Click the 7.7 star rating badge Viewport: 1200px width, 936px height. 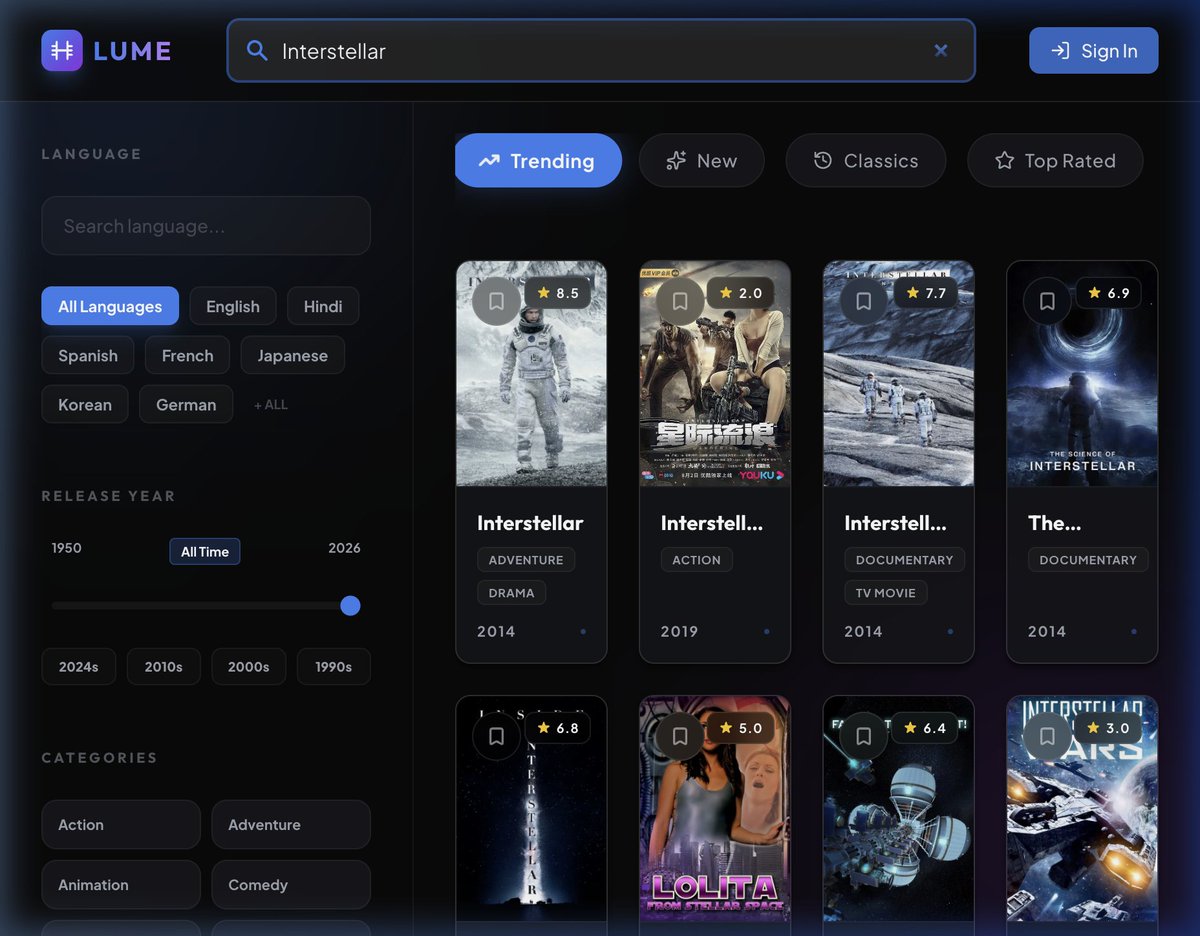click(x=924, y=293)
